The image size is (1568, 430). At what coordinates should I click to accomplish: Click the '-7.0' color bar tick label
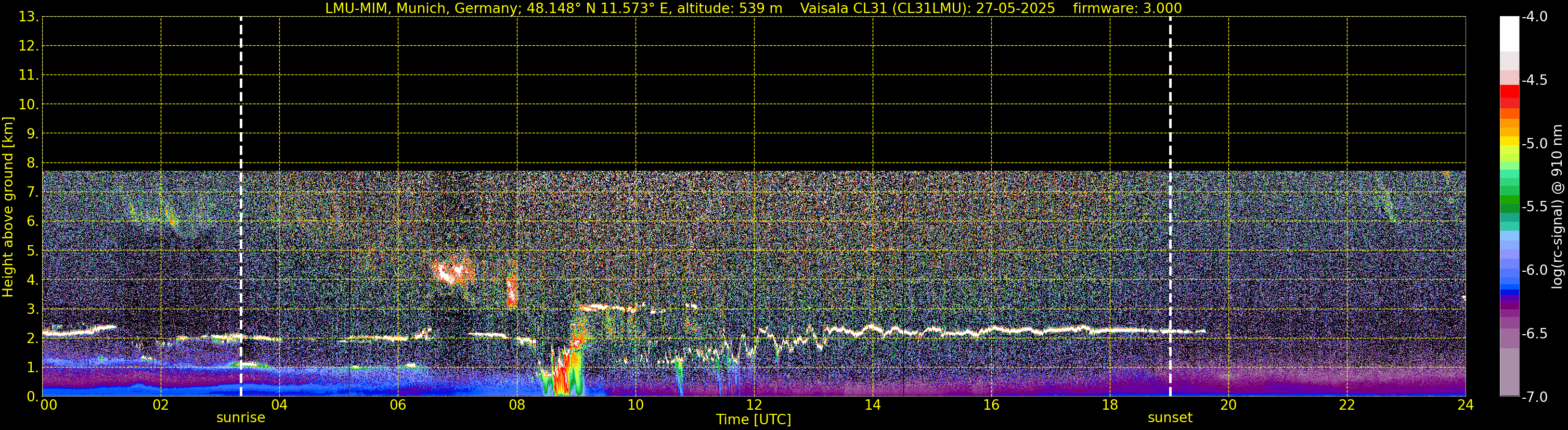pos(1535,397)
